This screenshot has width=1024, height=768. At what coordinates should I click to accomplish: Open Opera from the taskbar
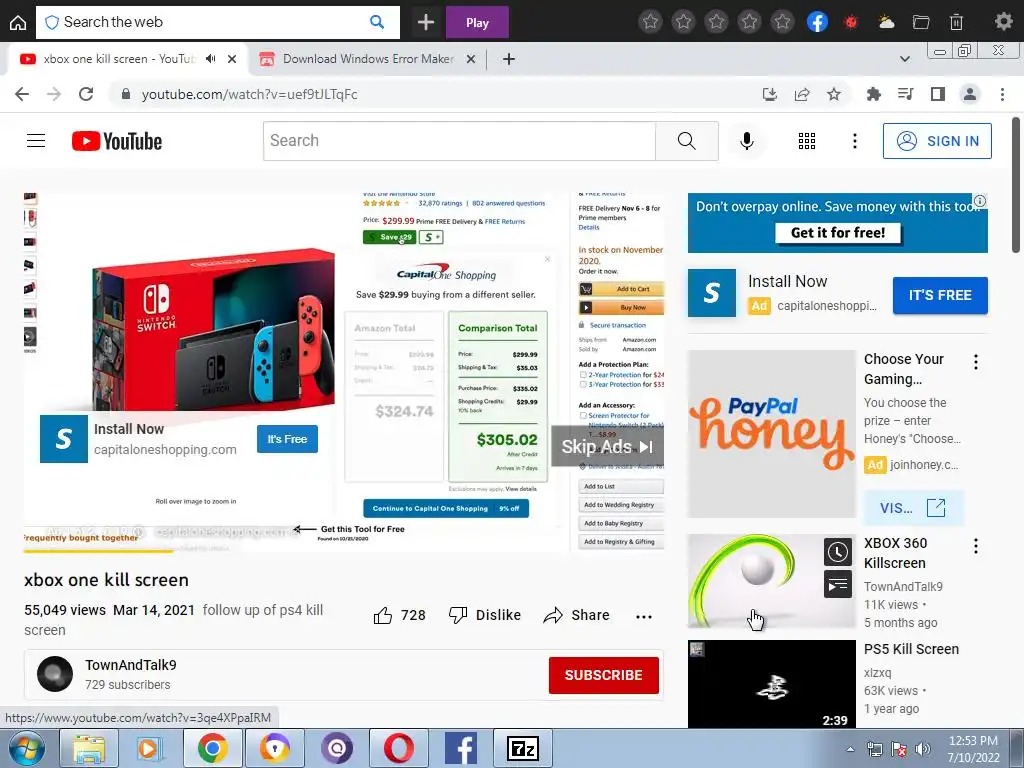pos(398,748)
